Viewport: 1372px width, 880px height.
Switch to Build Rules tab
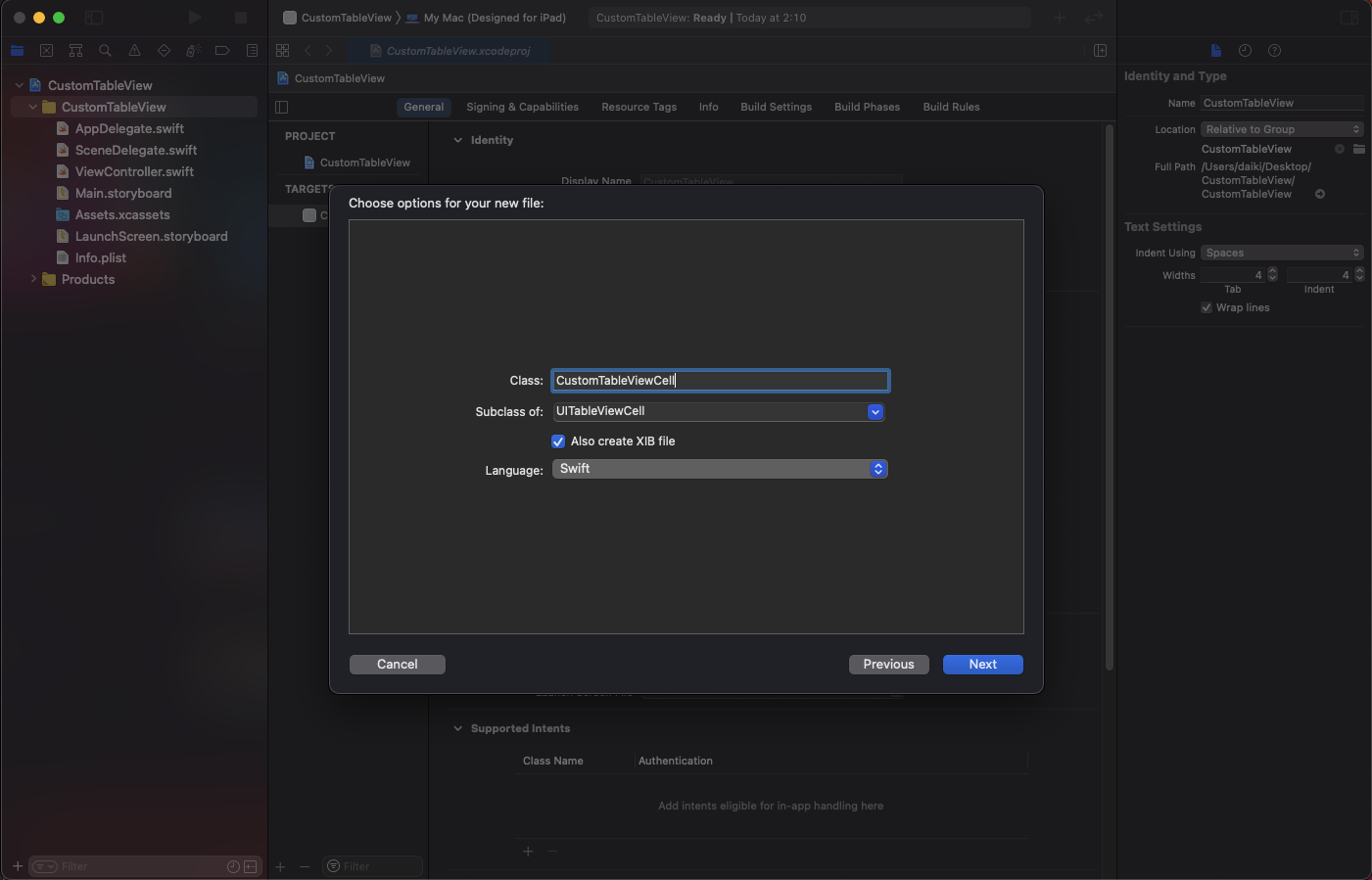[951, 107]
